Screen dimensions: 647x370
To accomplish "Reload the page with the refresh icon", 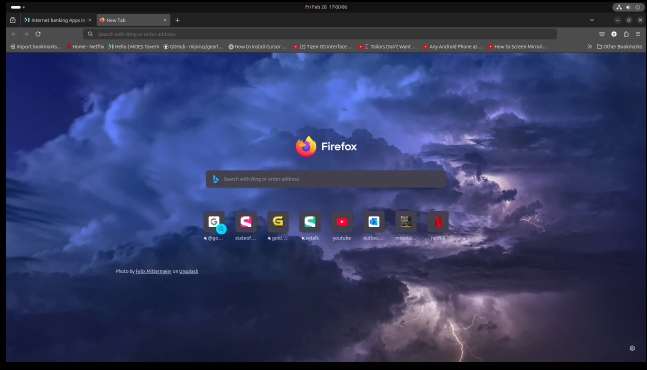I will point(38,34).
